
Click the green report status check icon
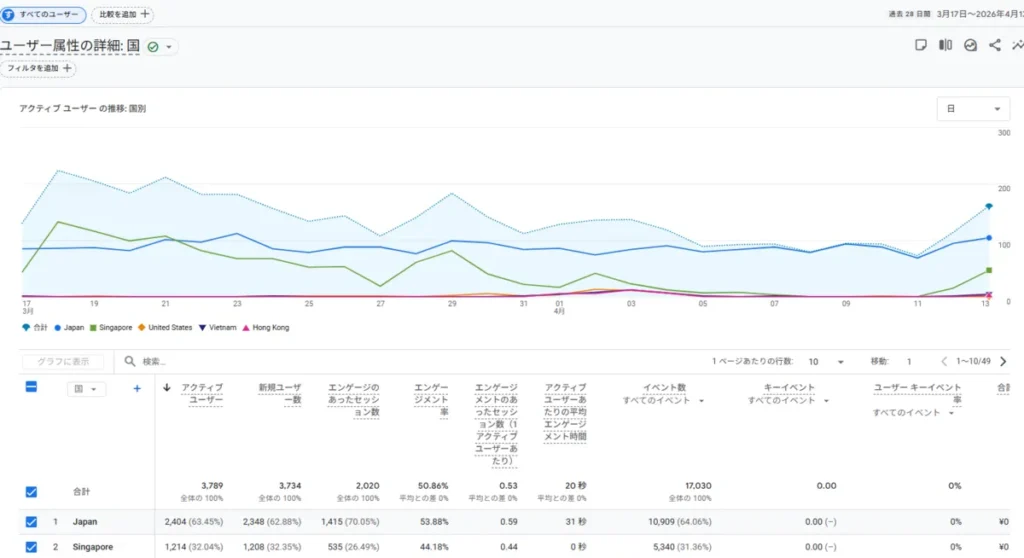(152, 47)
